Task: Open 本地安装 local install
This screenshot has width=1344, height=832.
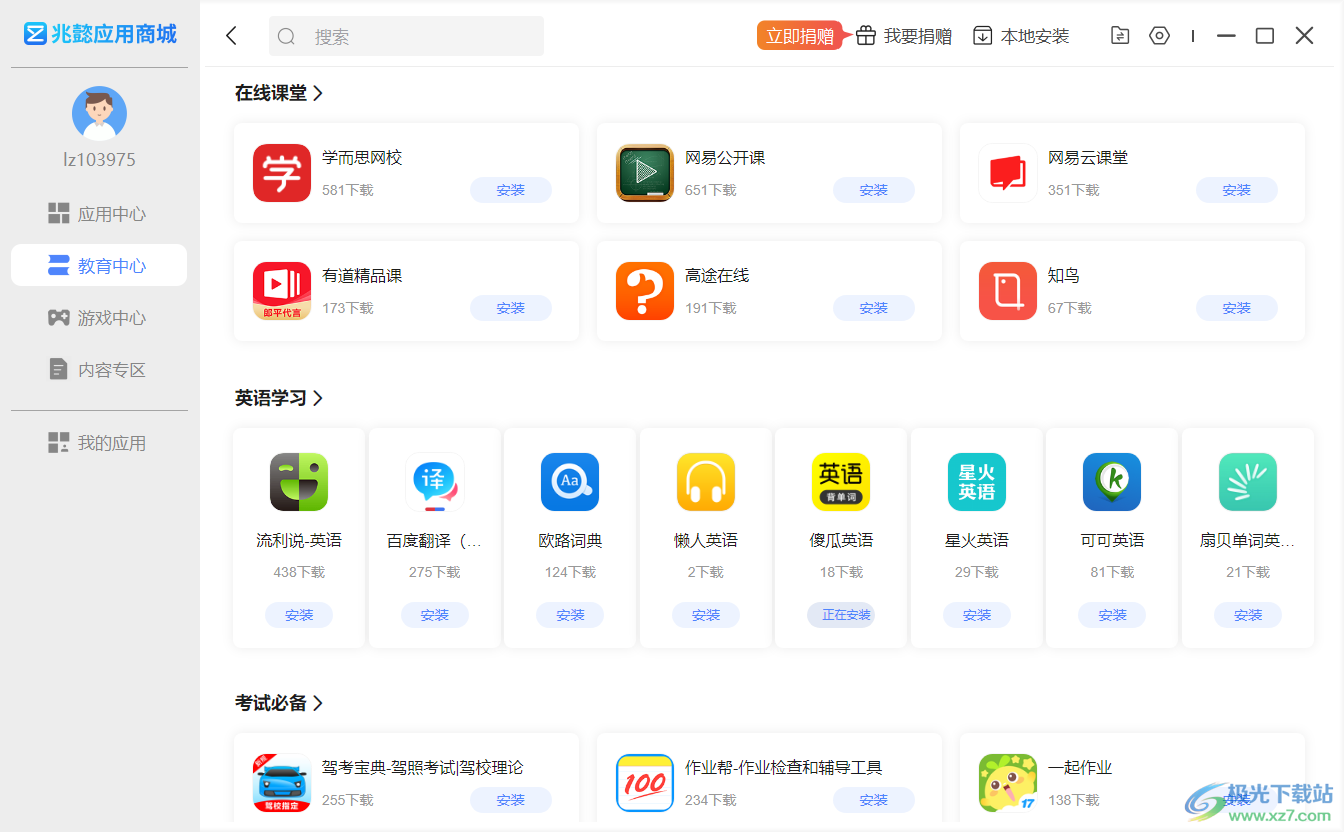Action: pyautogui.click(x=1021, y=36)
